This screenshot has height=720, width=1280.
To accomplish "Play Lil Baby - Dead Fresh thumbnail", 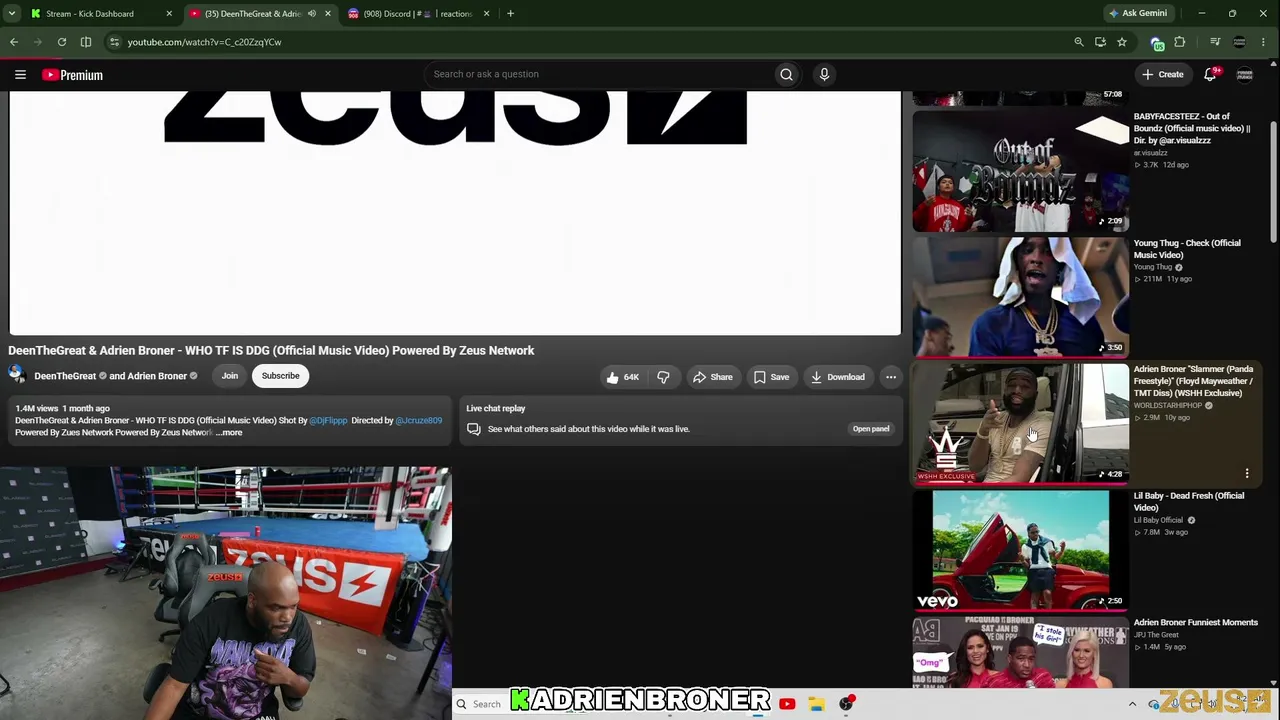I will coord(1020,550).
